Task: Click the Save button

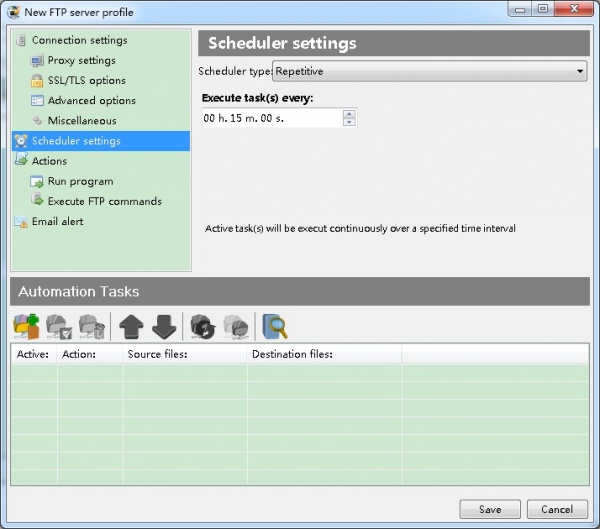Action: click(x=490, y=509)
